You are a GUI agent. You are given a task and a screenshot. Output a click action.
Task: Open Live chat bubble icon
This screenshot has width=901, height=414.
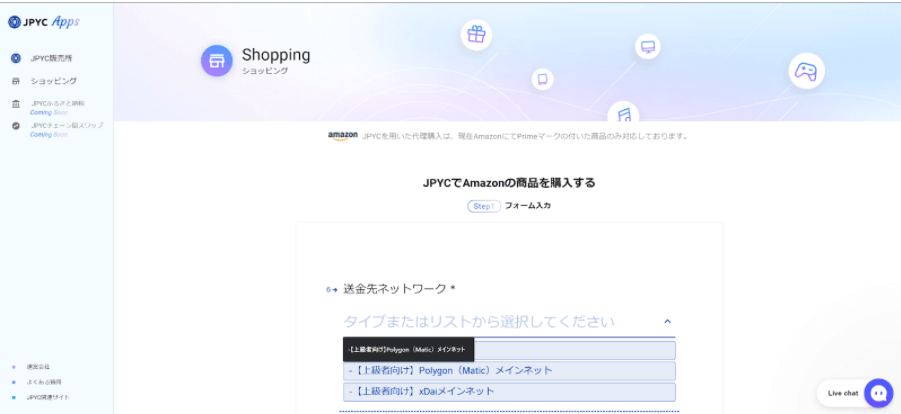click(878, 393)
